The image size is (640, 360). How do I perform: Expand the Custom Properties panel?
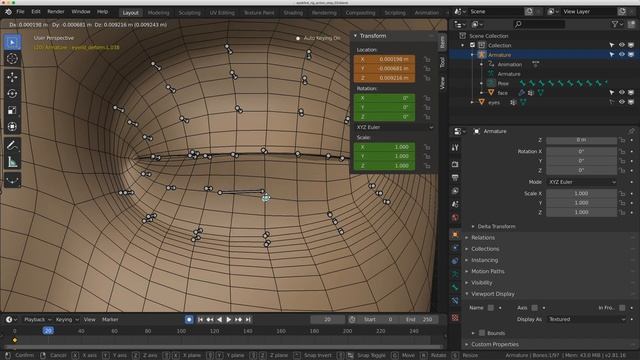[x=495, y=344]
